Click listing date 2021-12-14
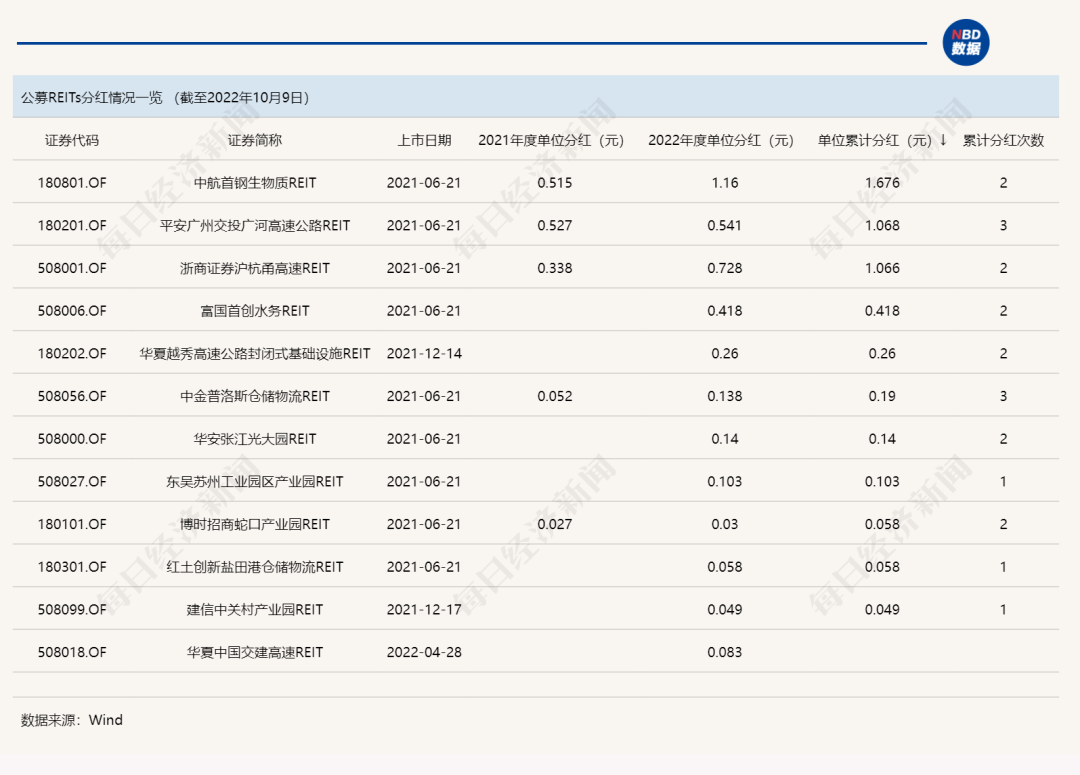The image size is (1080, 775). point(424,354)
